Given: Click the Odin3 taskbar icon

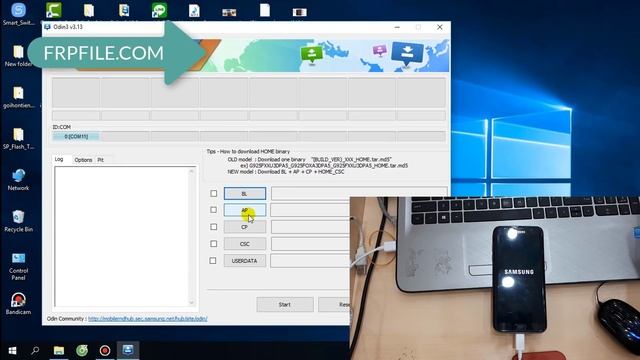Looking at the screenshot, I should (128, 350).
